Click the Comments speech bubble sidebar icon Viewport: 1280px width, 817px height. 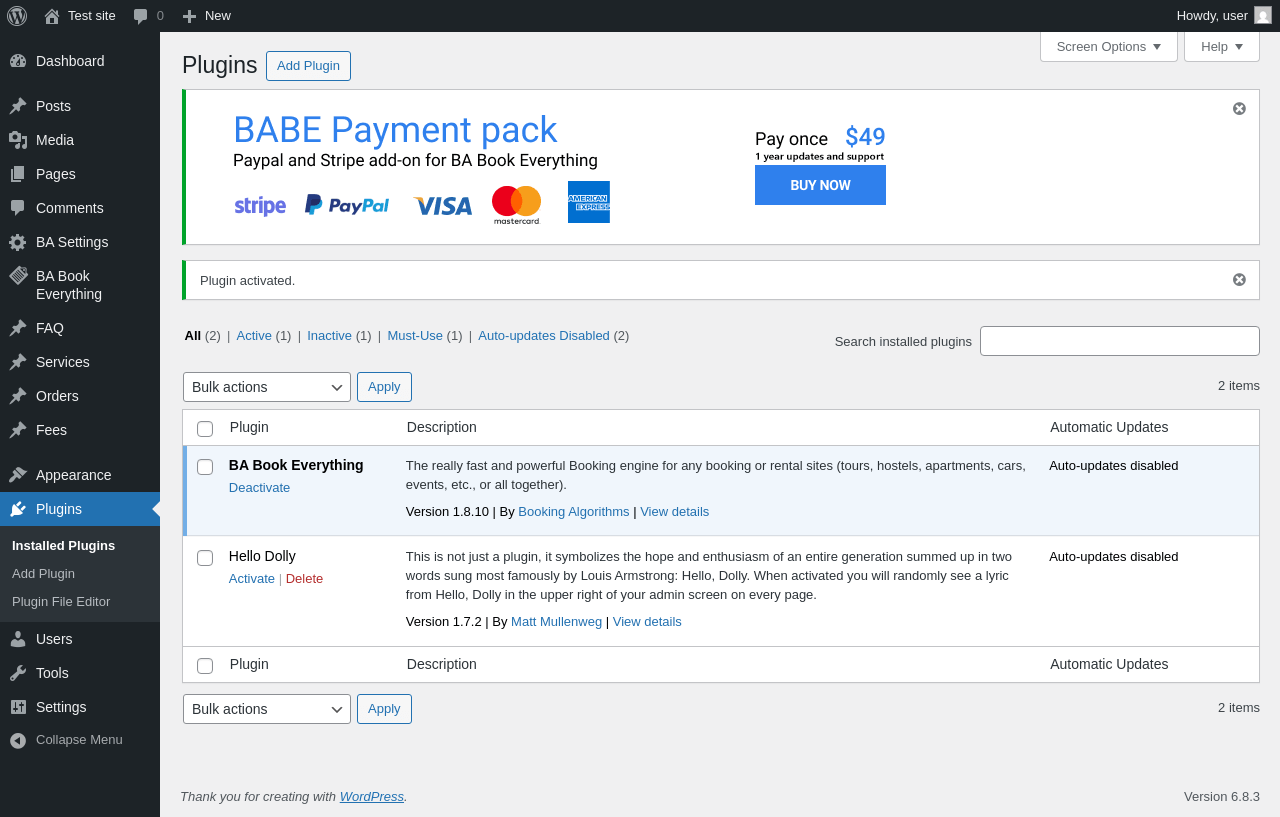18,208
